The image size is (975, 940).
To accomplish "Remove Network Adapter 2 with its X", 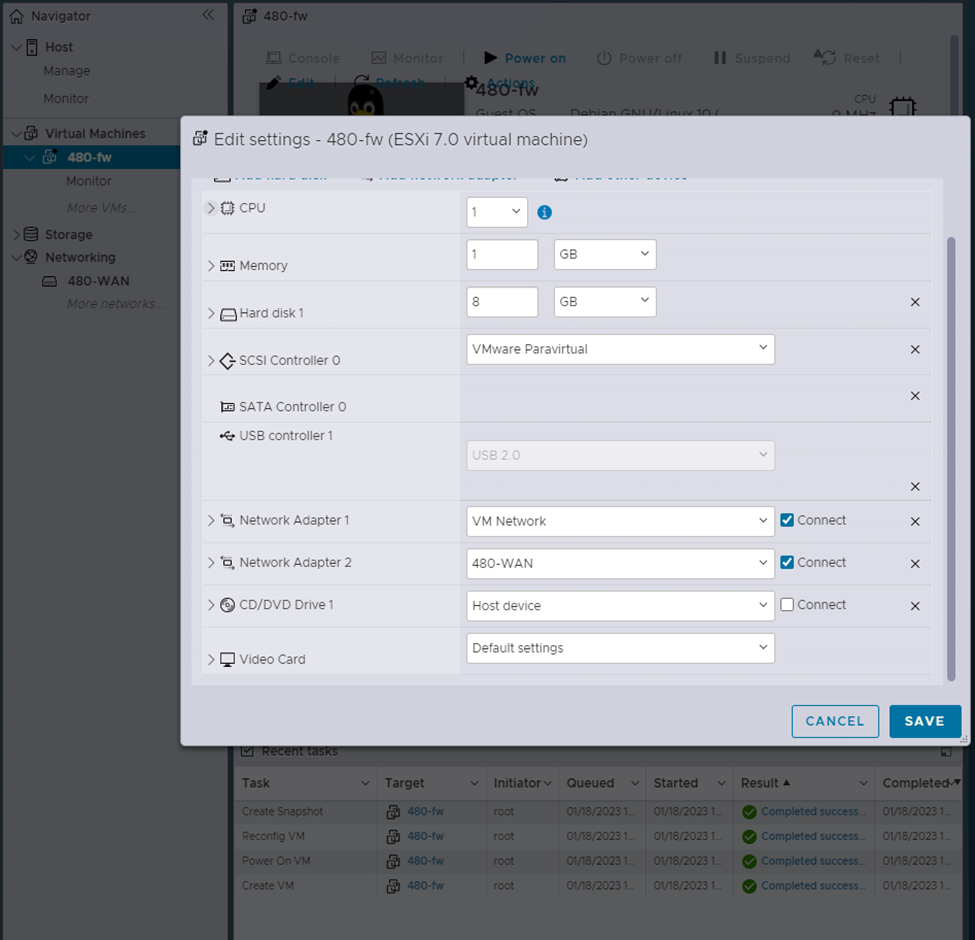I will [x=915, y=564].
